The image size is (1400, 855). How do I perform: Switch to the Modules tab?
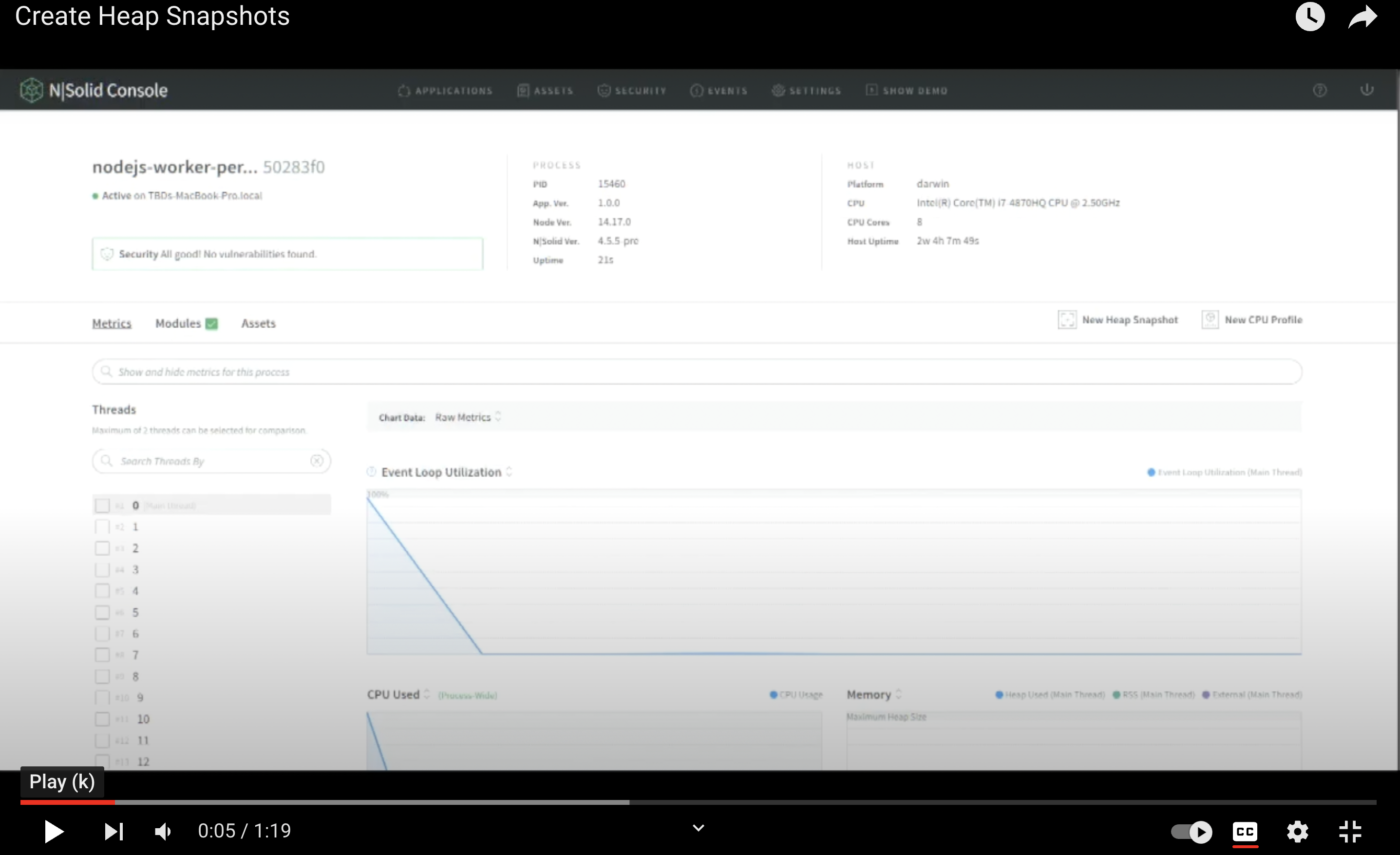click(x=178, y=323)
